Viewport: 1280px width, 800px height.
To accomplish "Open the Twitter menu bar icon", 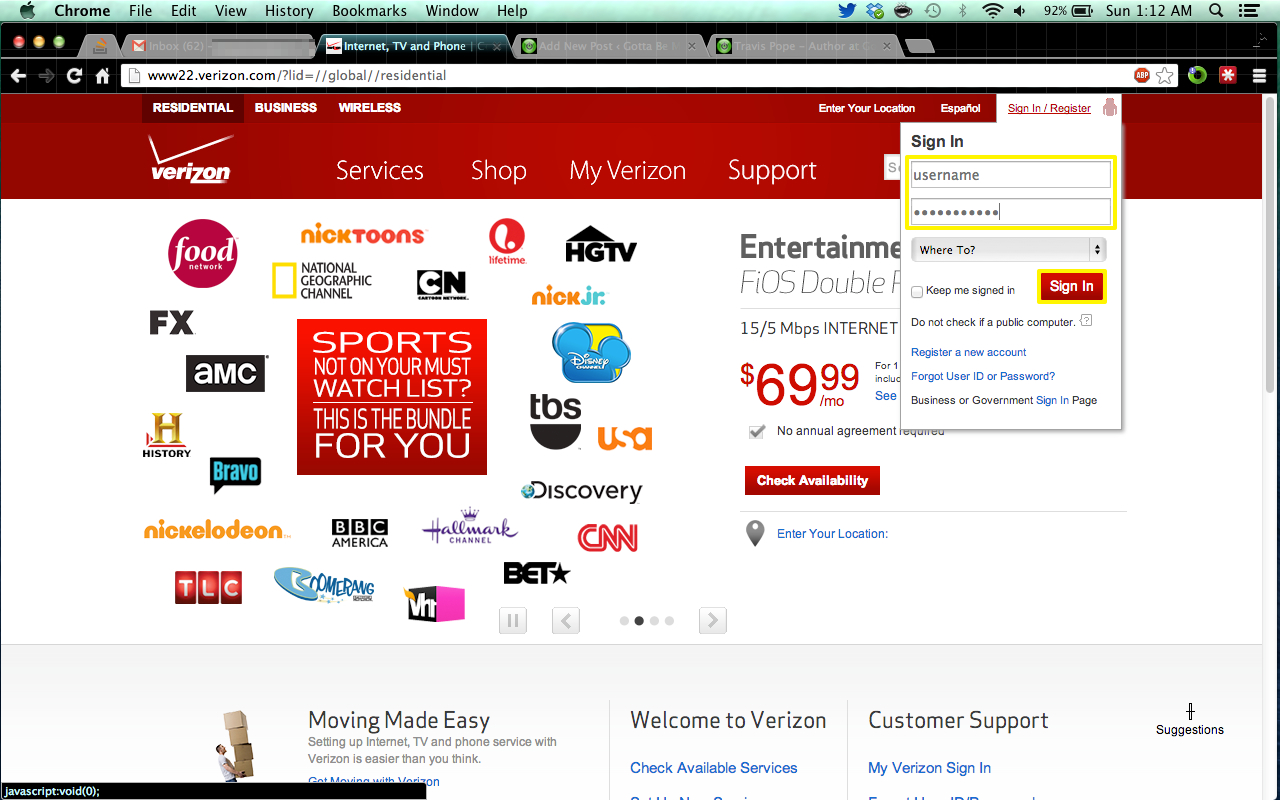I will 848,11.
